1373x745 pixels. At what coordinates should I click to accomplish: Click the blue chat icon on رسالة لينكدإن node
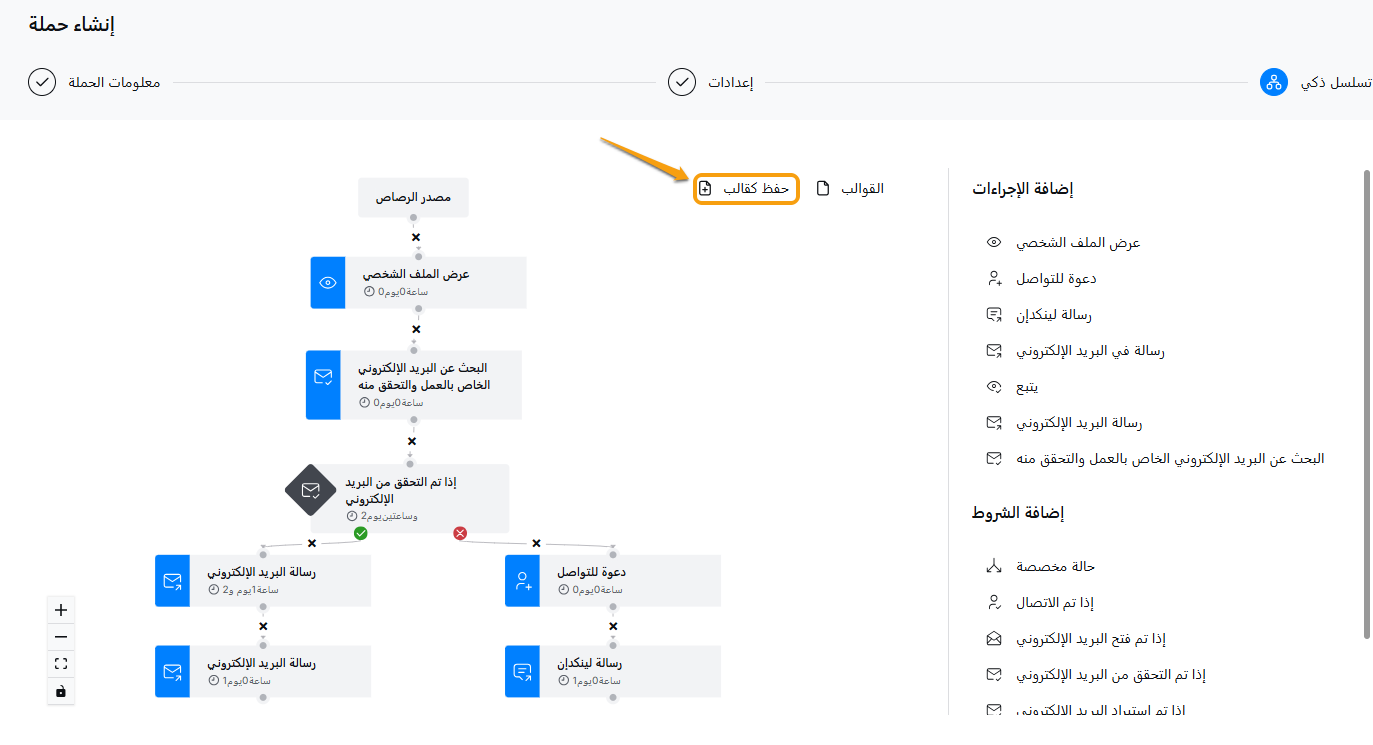522,671
